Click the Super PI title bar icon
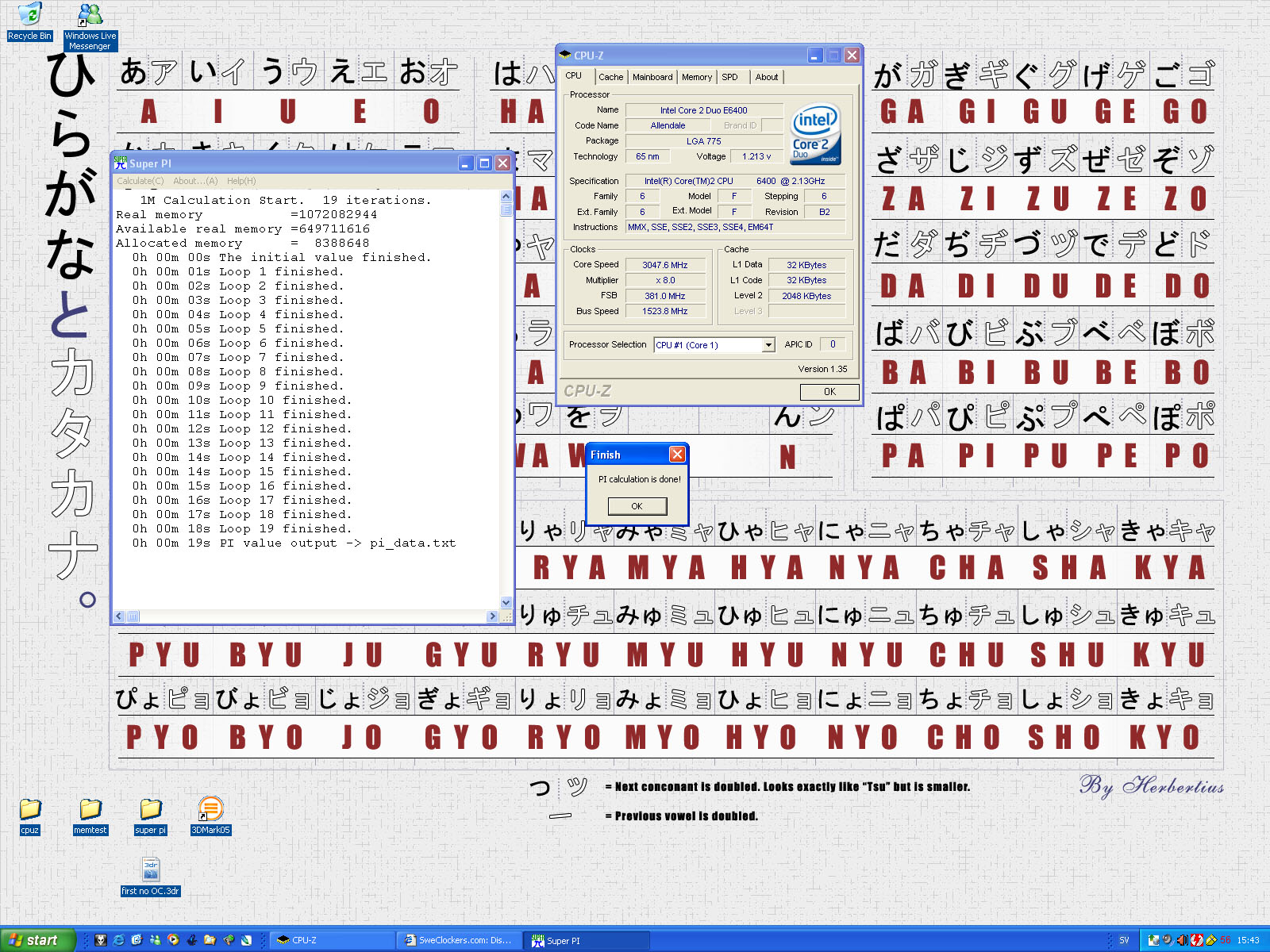 (121, 163)
